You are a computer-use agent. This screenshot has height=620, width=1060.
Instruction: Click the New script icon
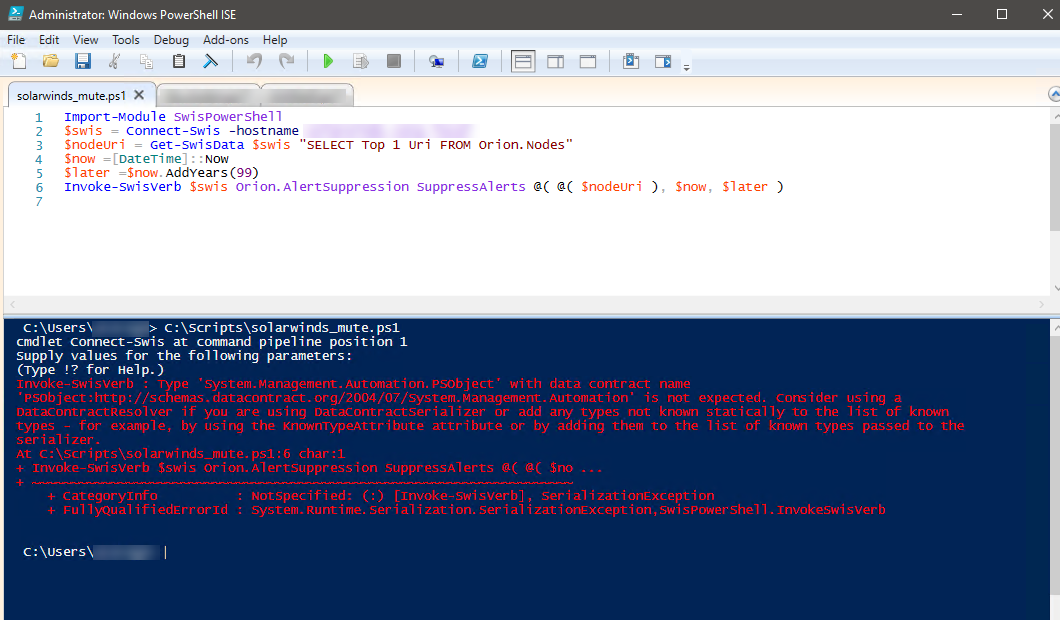(x=19, y=62)
